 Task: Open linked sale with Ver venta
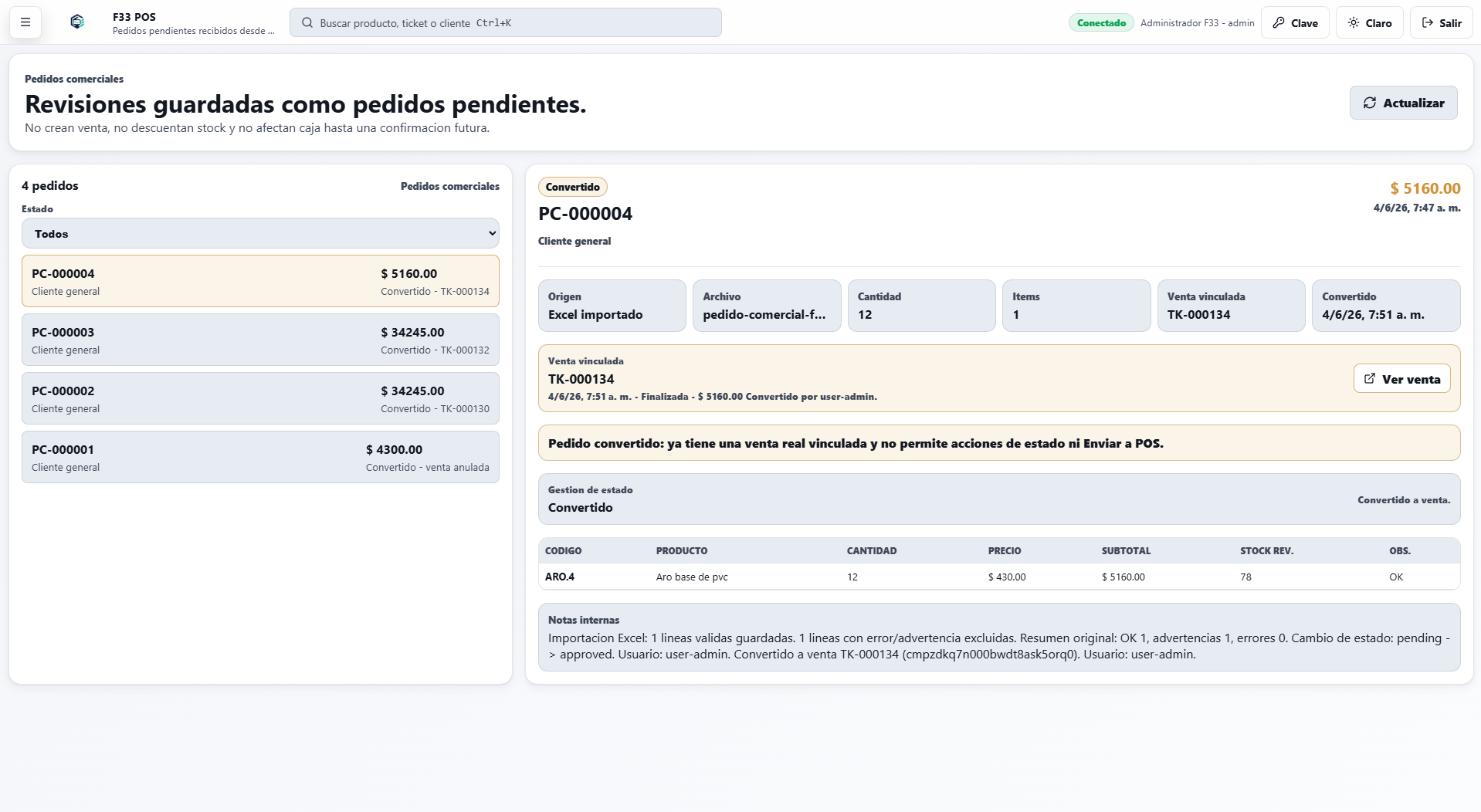click(1401, 378)
